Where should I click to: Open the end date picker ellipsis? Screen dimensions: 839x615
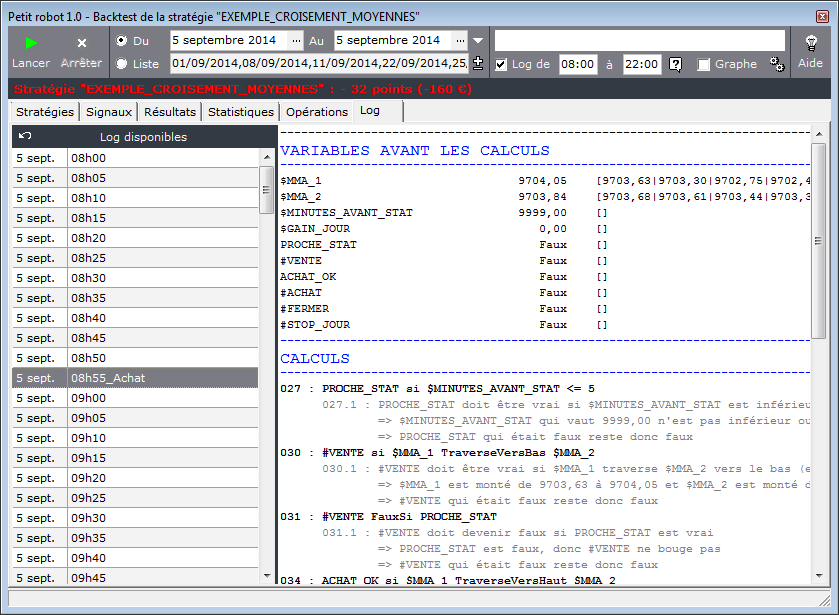tap(460, 41)
